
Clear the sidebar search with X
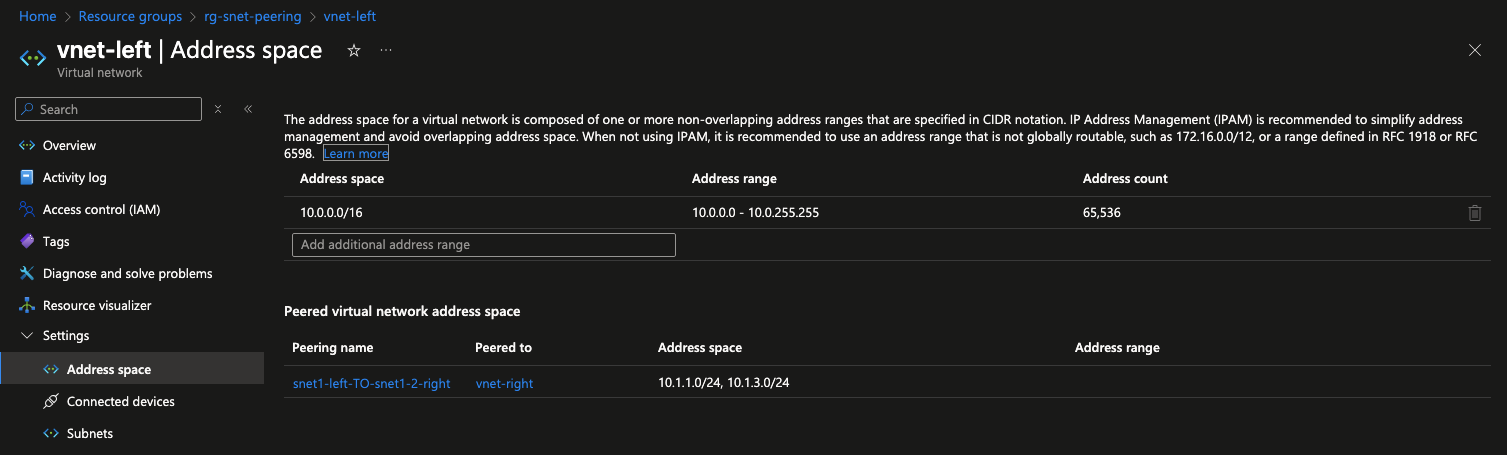218,109
